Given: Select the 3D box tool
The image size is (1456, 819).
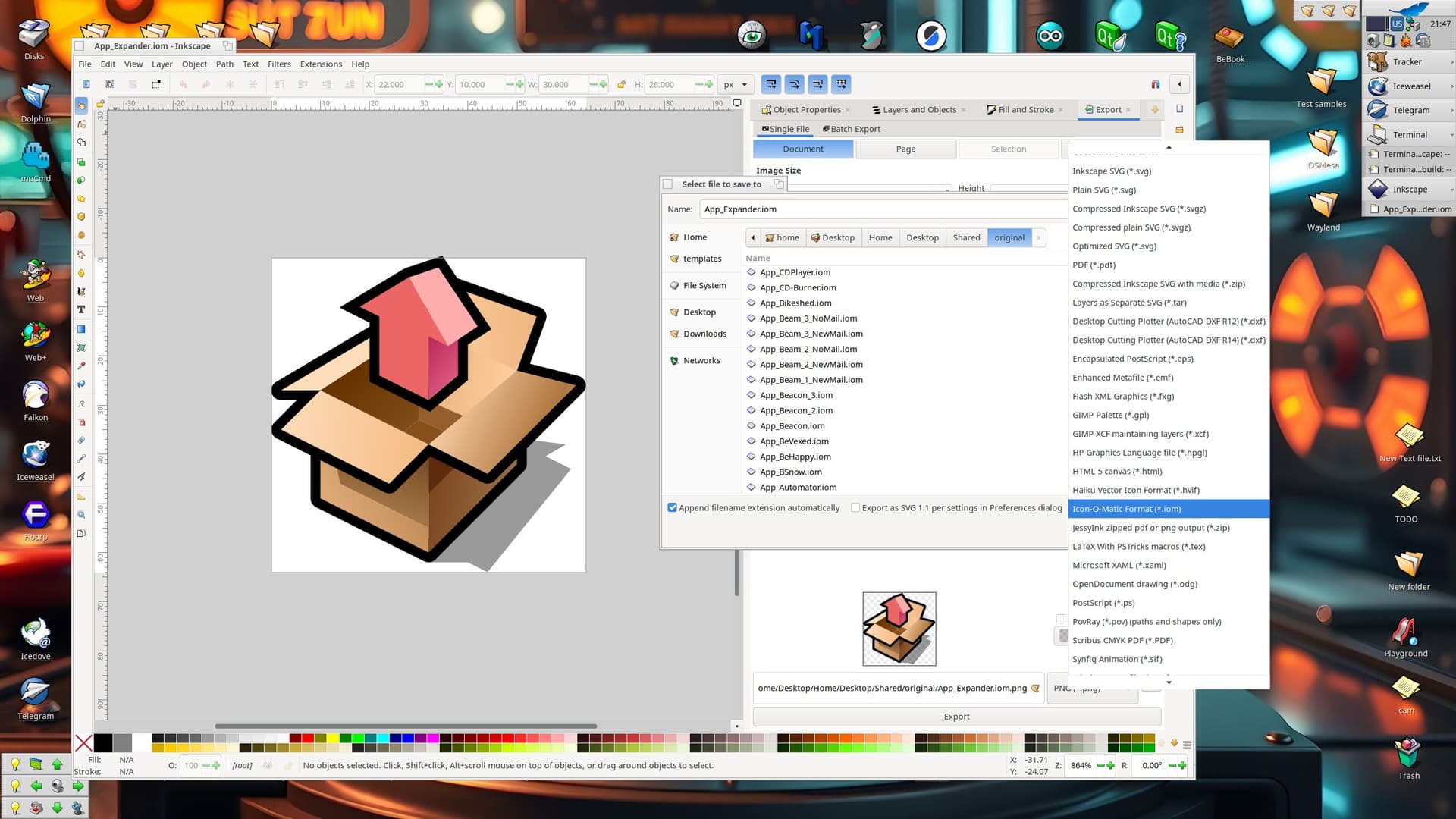Looking at the screenshot, I should point(81,217).
